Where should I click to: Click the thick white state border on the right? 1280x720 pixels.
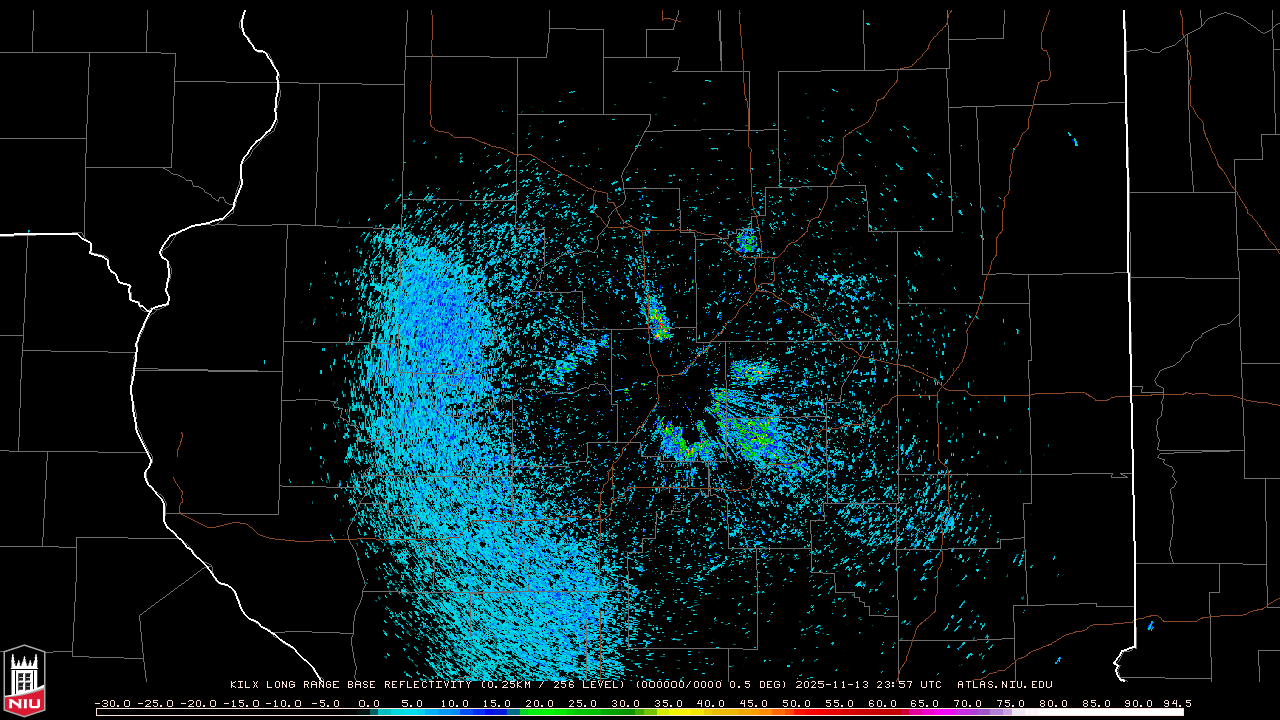pos(1130,300)
